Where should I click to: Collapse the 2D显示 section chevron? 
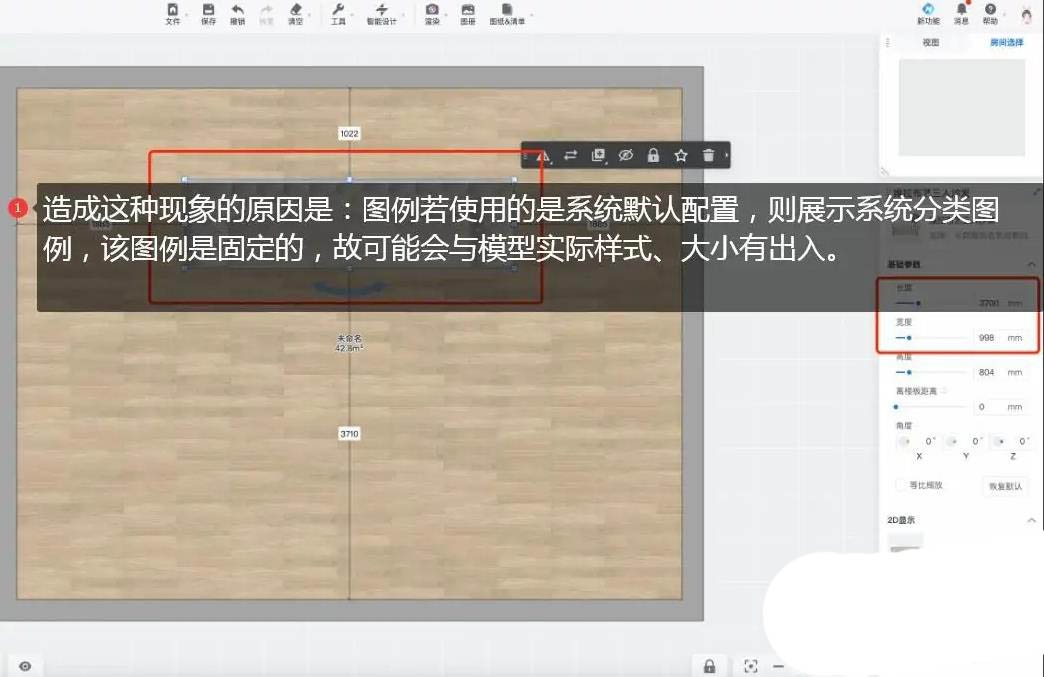click(x=1031, y=520)
